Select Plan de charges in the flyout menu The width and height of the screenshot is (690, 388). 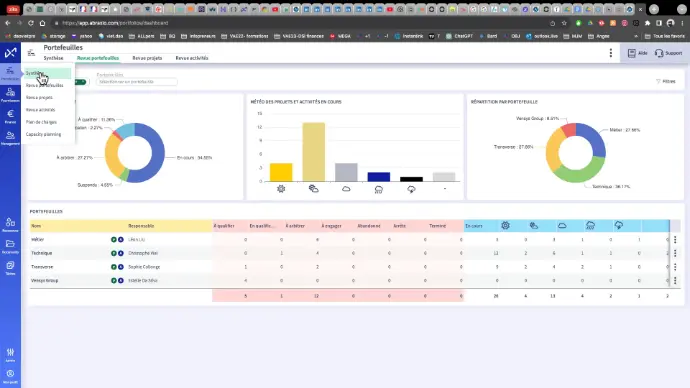click(x=41, y=122)
